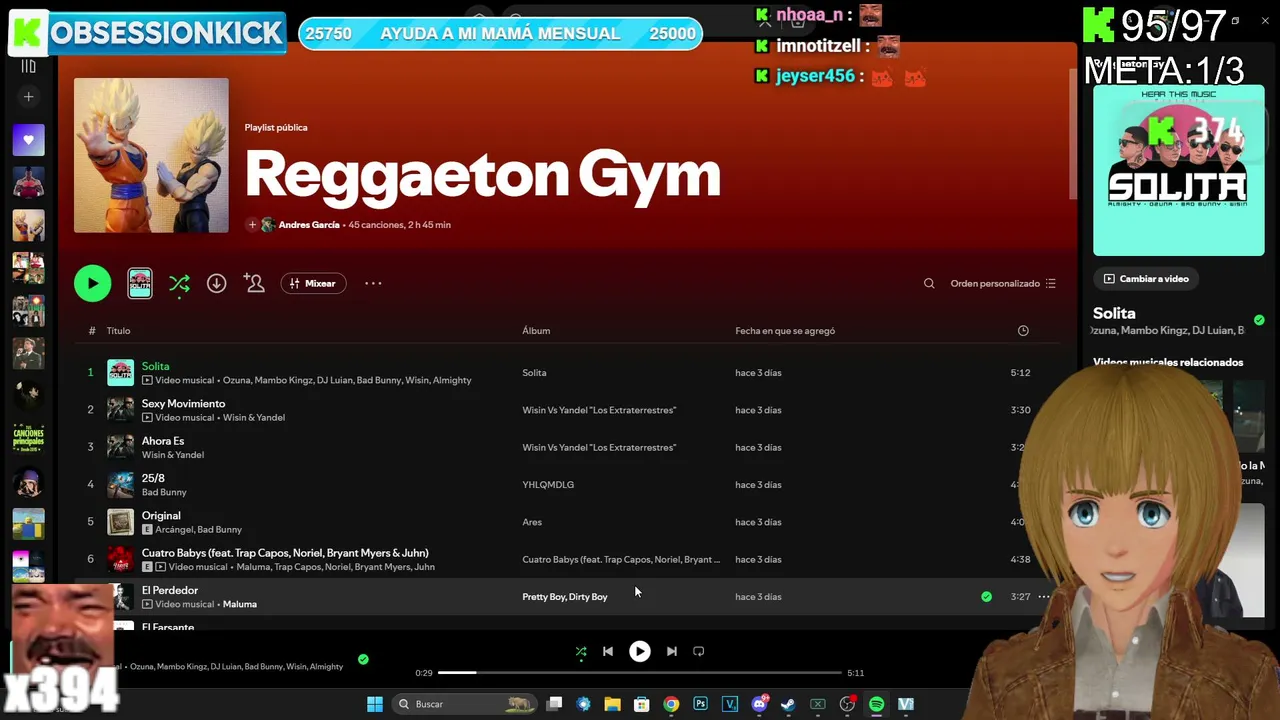Open more options for the El Perdedor row
Screen dimensions: 1280x720
1044,597
